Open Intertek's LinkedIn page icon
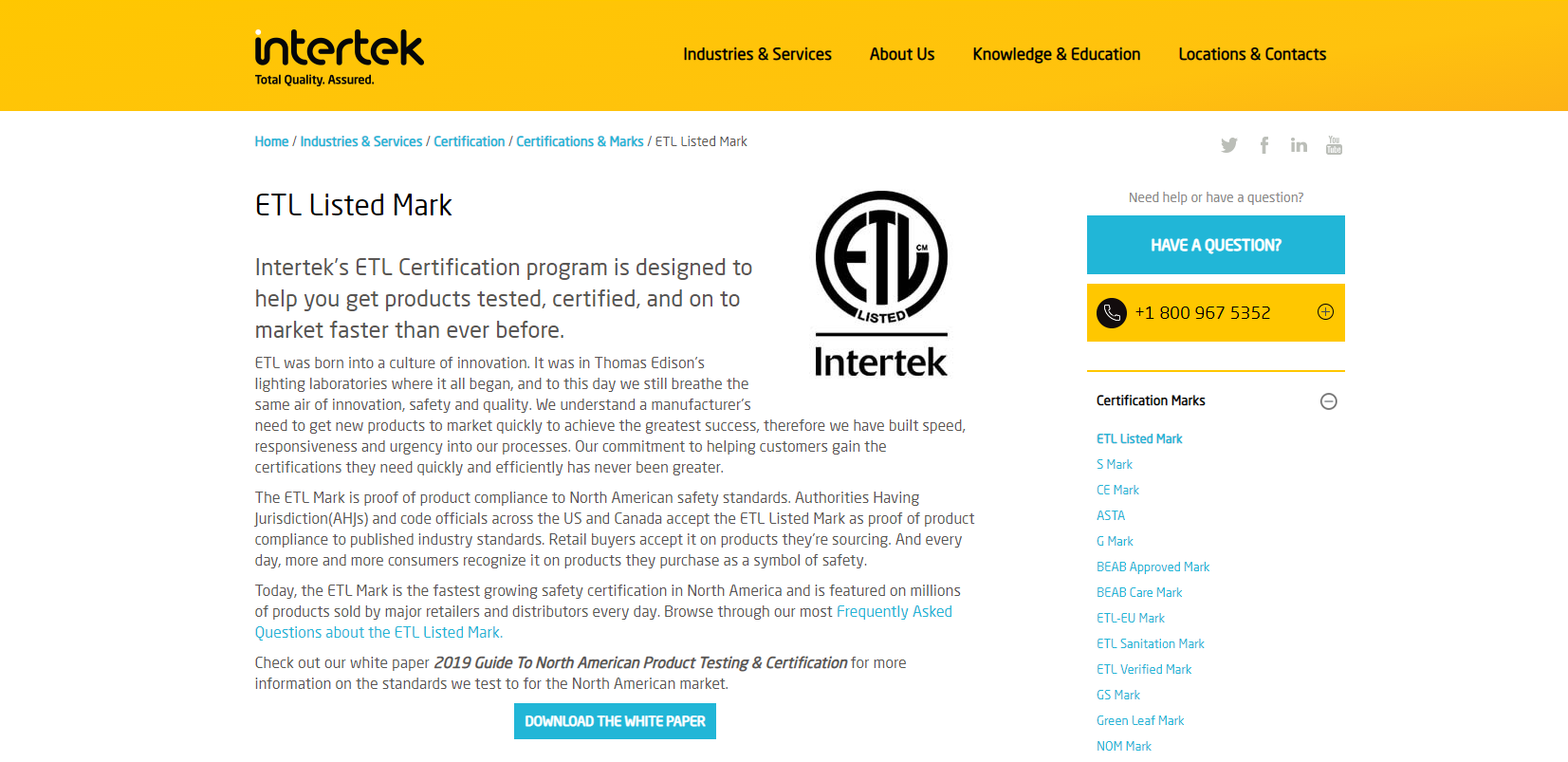 pos(1299,145)
